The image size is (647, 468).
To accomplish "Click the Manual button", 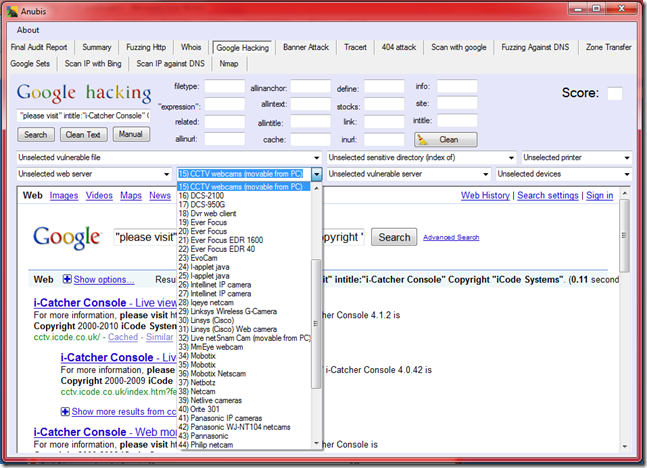I will tap(131, 134).
